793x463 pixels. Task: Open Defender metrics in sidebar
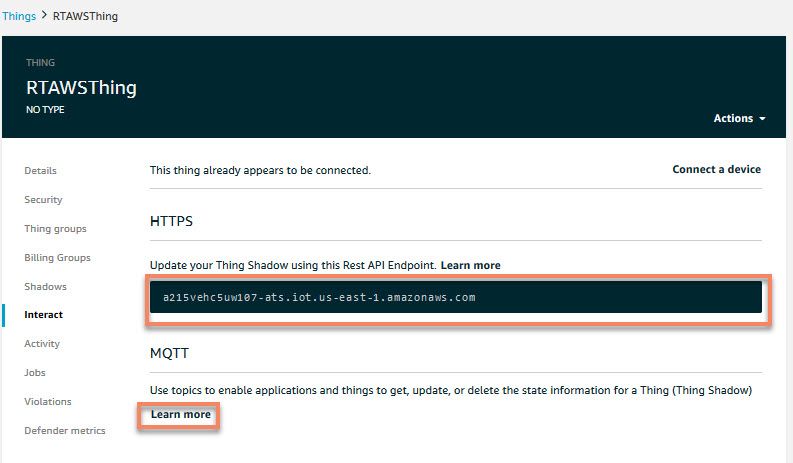point(65,431)
